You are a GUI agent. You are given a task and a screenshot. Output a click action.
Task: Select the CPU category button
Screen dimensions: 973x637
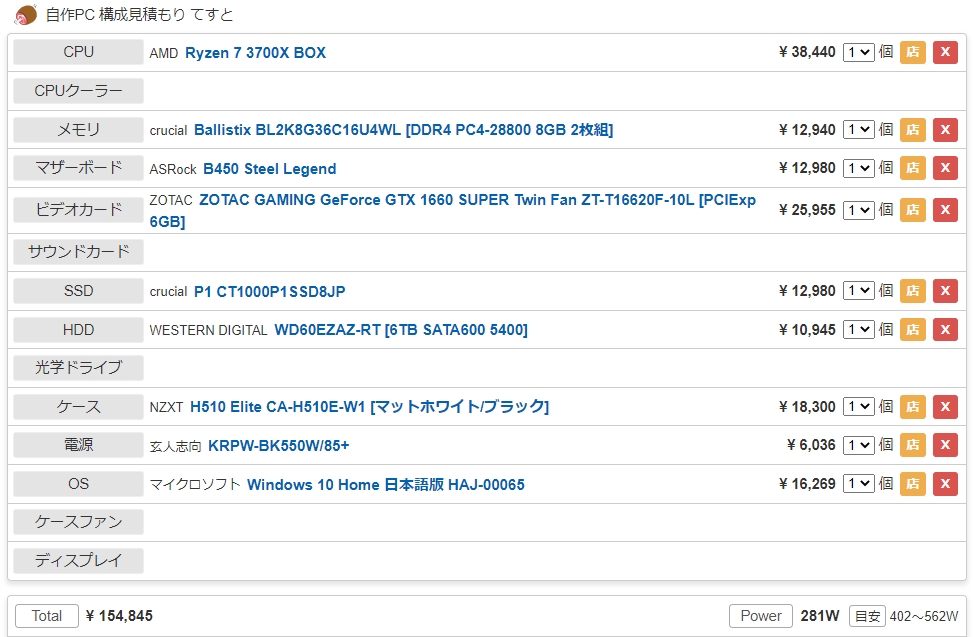78,52
